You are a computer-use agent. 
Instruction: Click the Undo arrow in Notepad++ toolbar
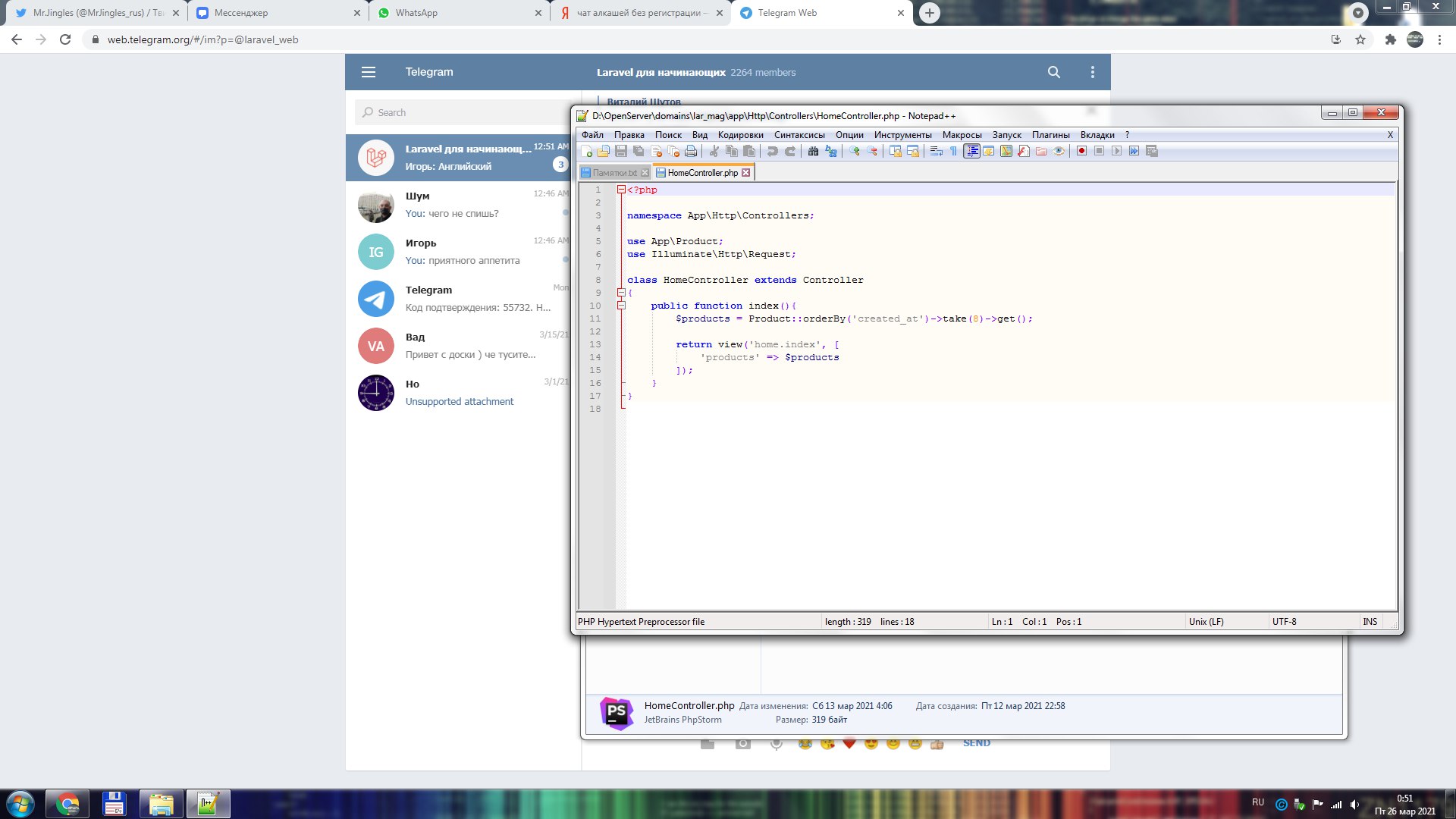coord(771,151)
